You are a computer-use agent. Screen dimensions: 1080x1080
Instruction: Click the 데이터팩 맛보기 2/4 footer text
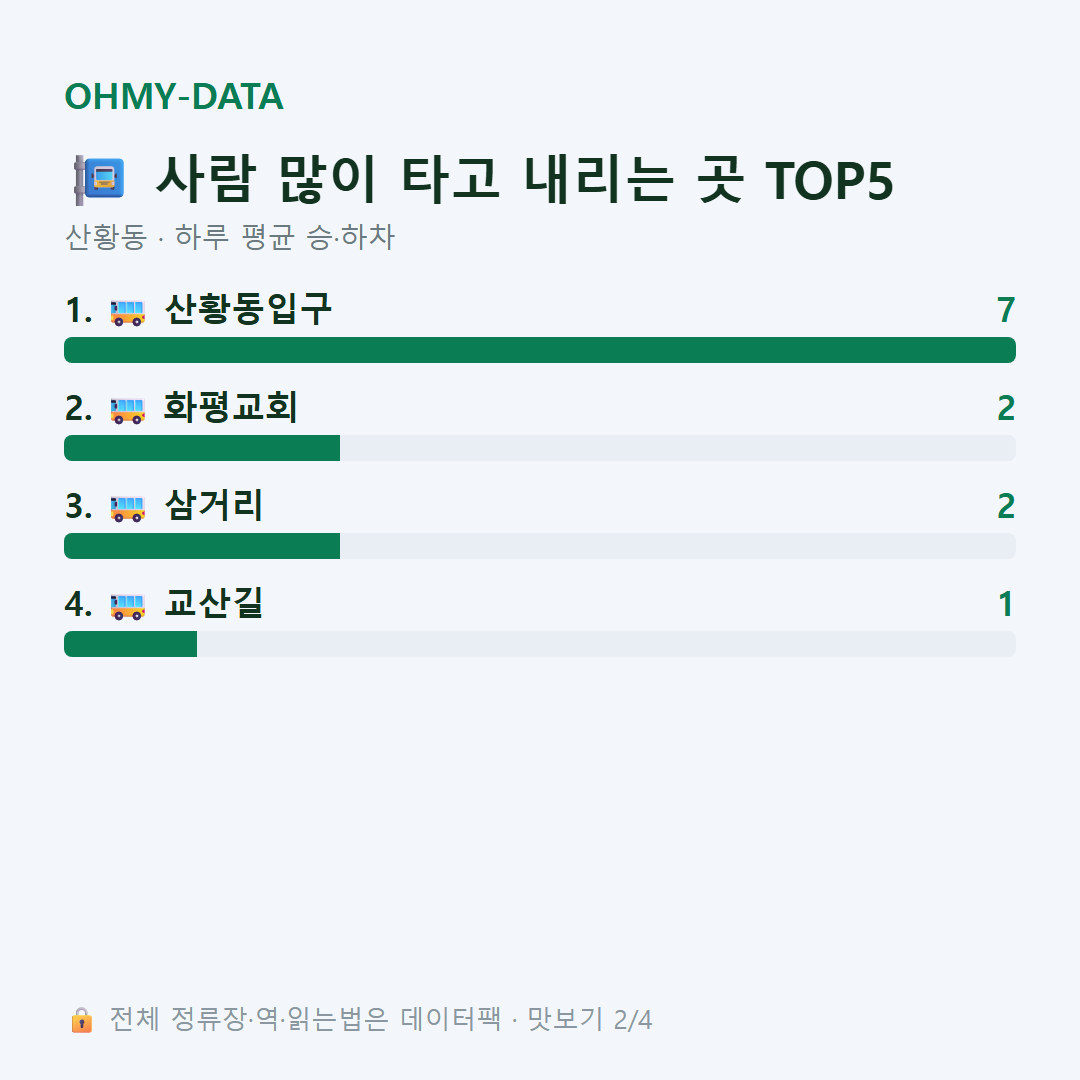(x=526, y=1019)
